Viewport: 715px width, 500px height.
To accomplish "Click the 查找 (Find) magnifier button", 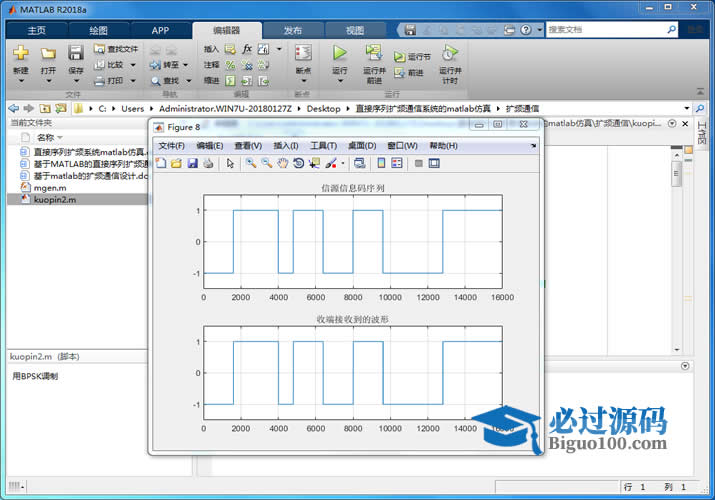I will (x=165, y=81).
